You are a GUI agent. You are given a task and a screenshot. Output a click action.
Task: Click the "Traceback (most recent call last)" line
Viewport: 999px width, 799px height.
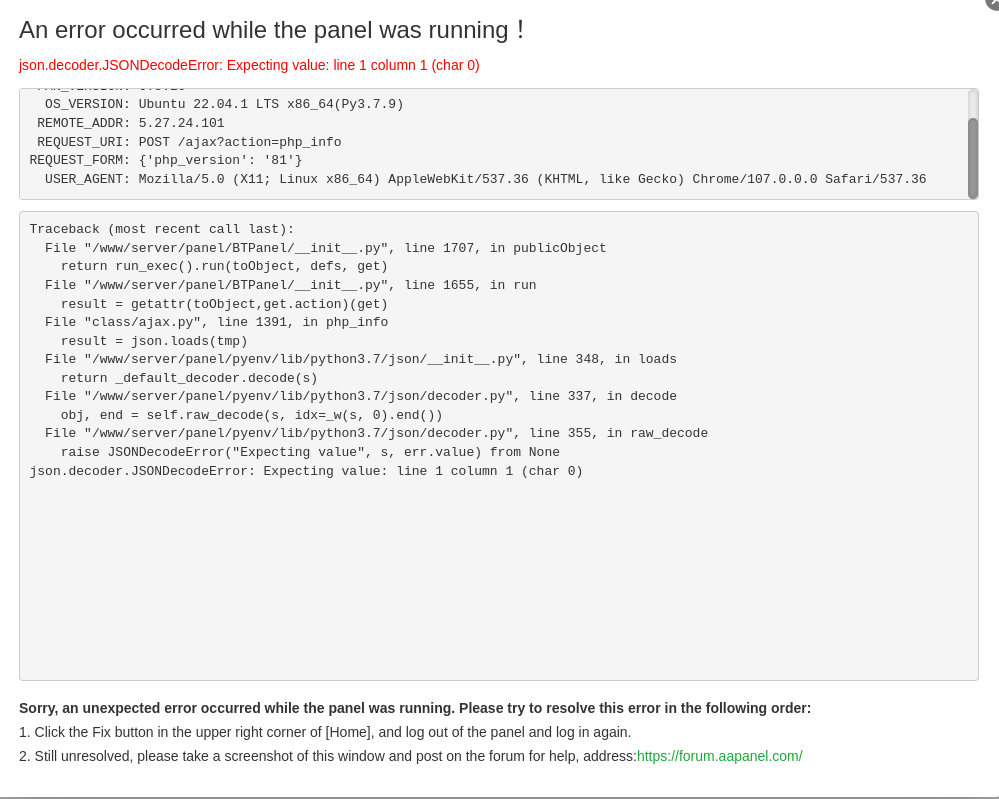coord(162,229)
